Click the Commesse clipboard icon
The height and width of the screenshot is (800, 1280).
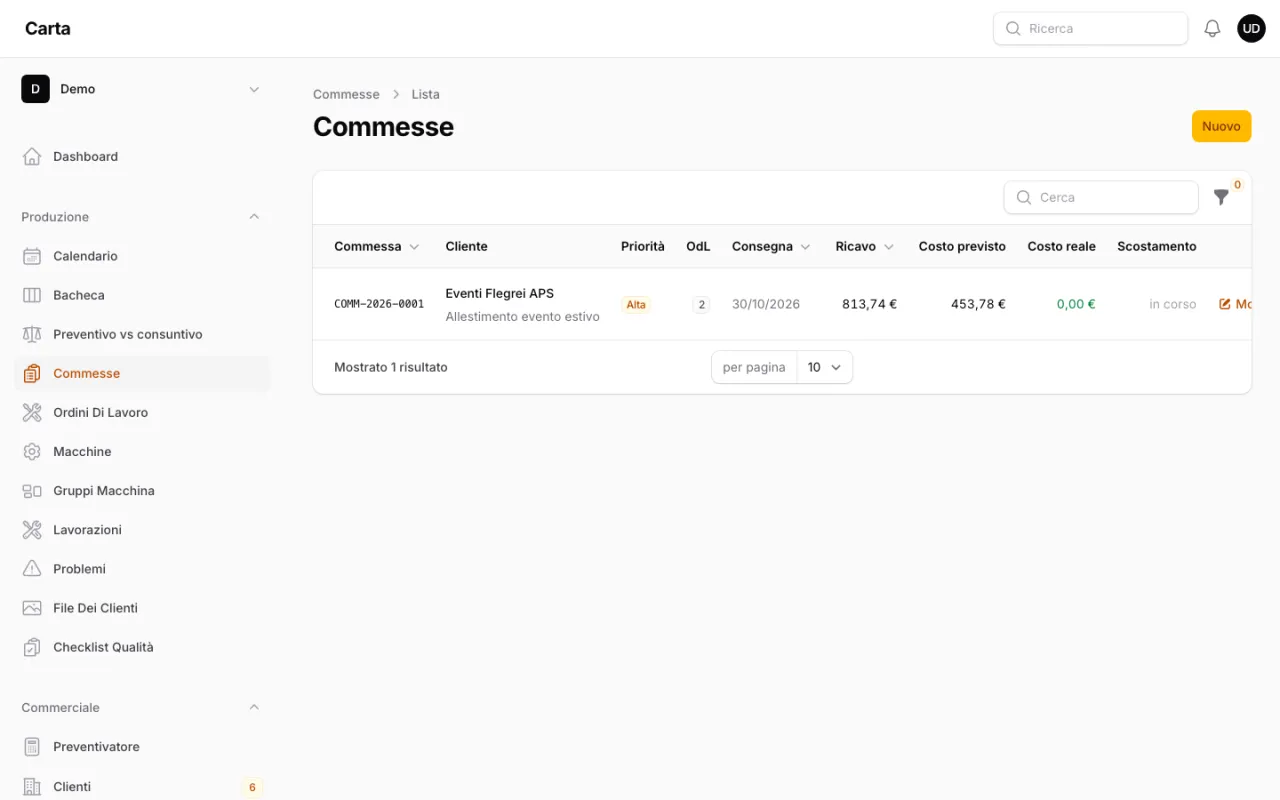(32, 373)
